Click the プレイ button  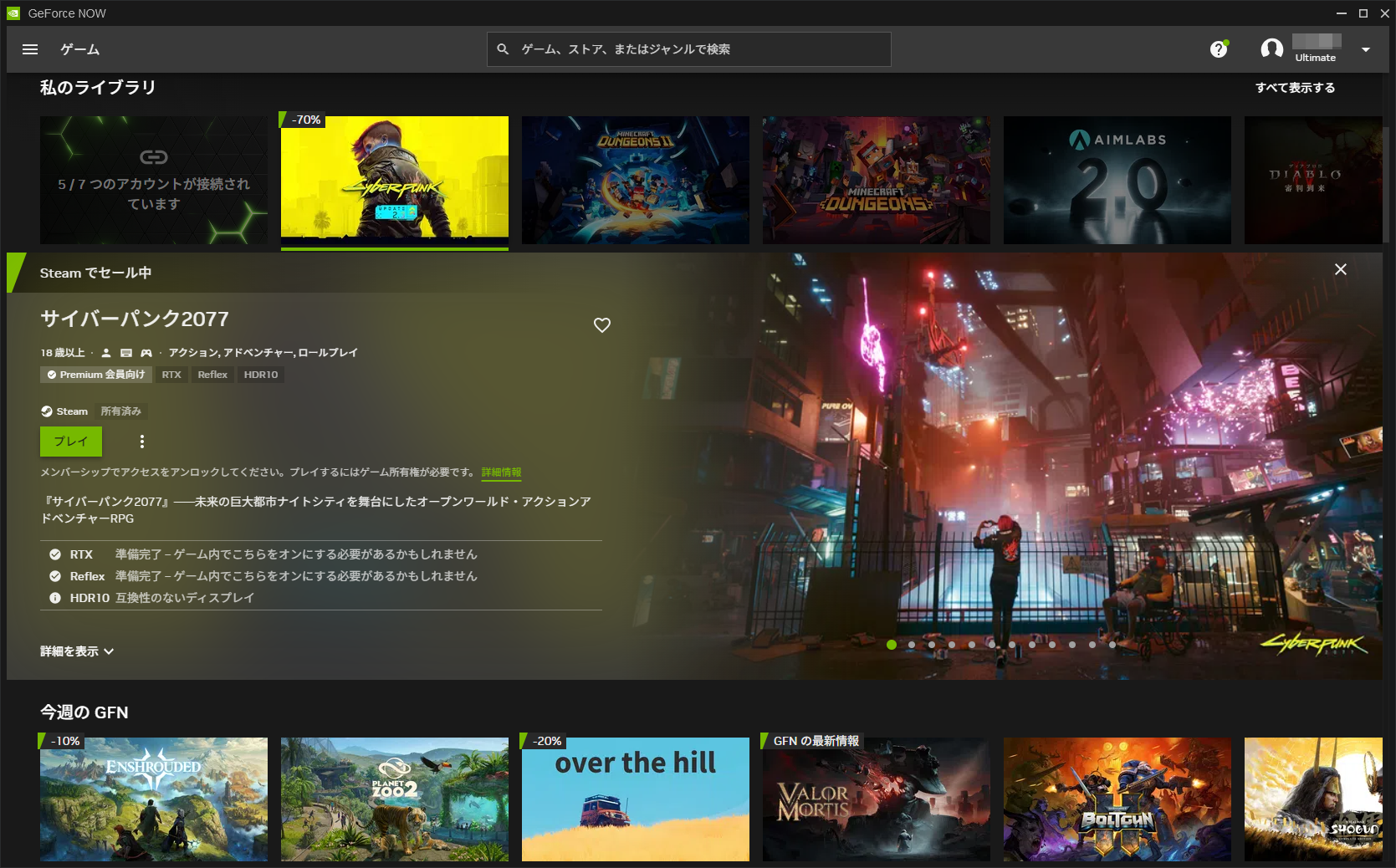pyautogui.click(x=71, y=442)
